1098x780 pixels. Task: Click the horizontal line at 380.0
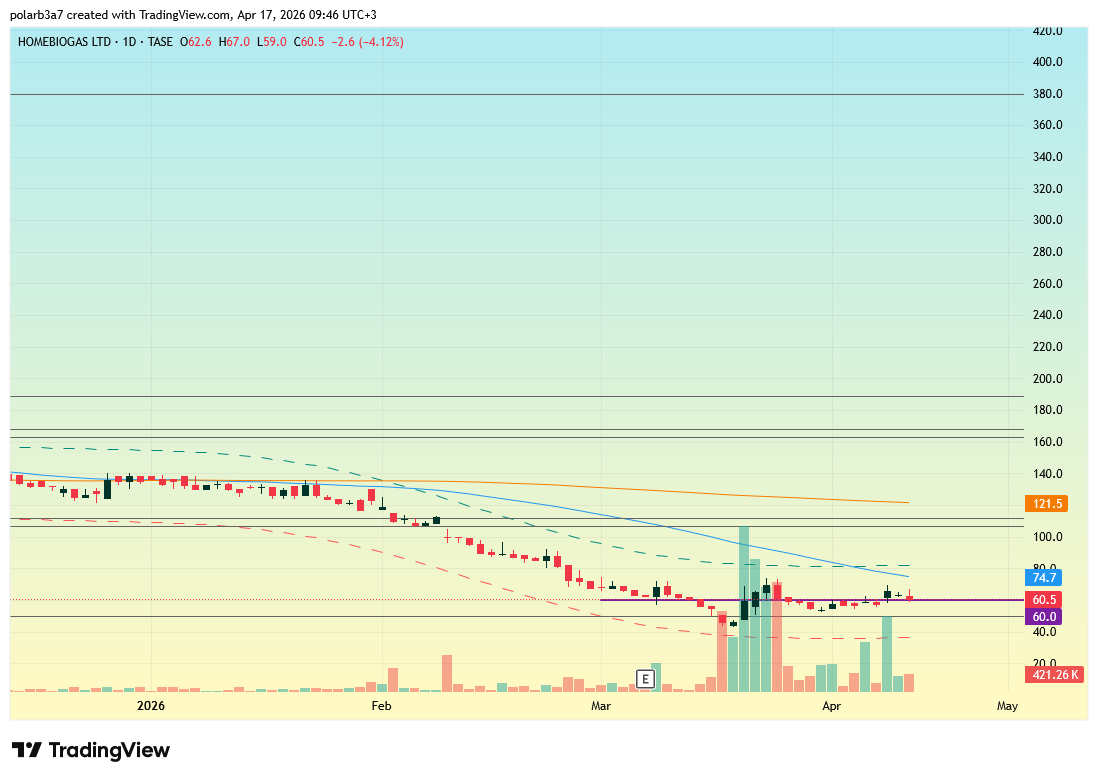[517, 94]
